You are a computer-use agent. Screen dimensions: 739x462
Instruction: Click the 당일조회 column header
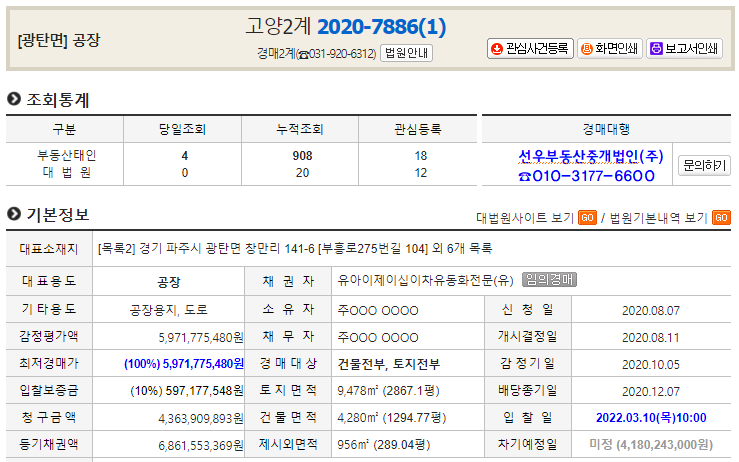point(182,129)
